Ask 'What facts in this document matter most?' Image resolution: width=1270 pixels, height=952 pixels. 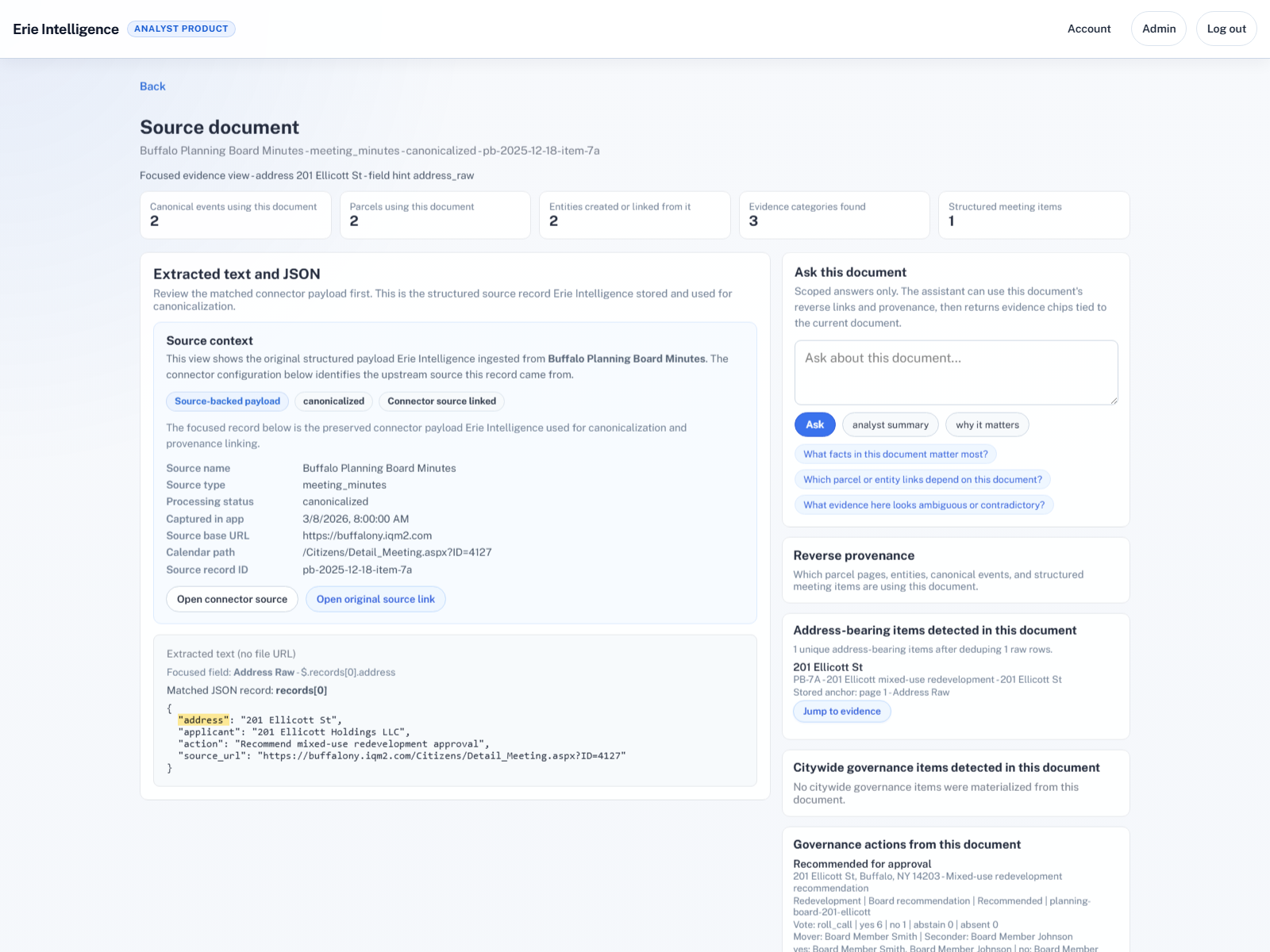(x=895, y=454)
